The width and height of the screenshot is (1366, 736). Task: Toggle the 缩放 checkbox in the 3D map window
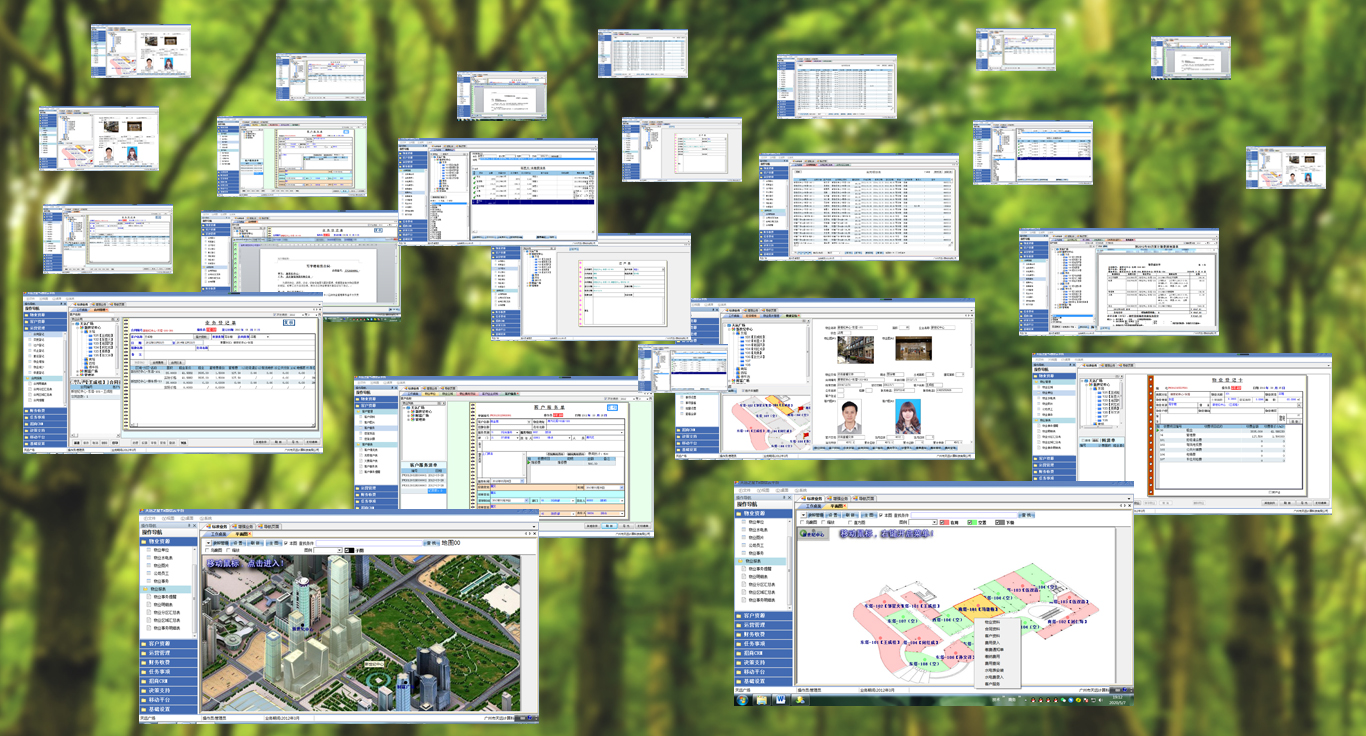[x=230, y=550]
